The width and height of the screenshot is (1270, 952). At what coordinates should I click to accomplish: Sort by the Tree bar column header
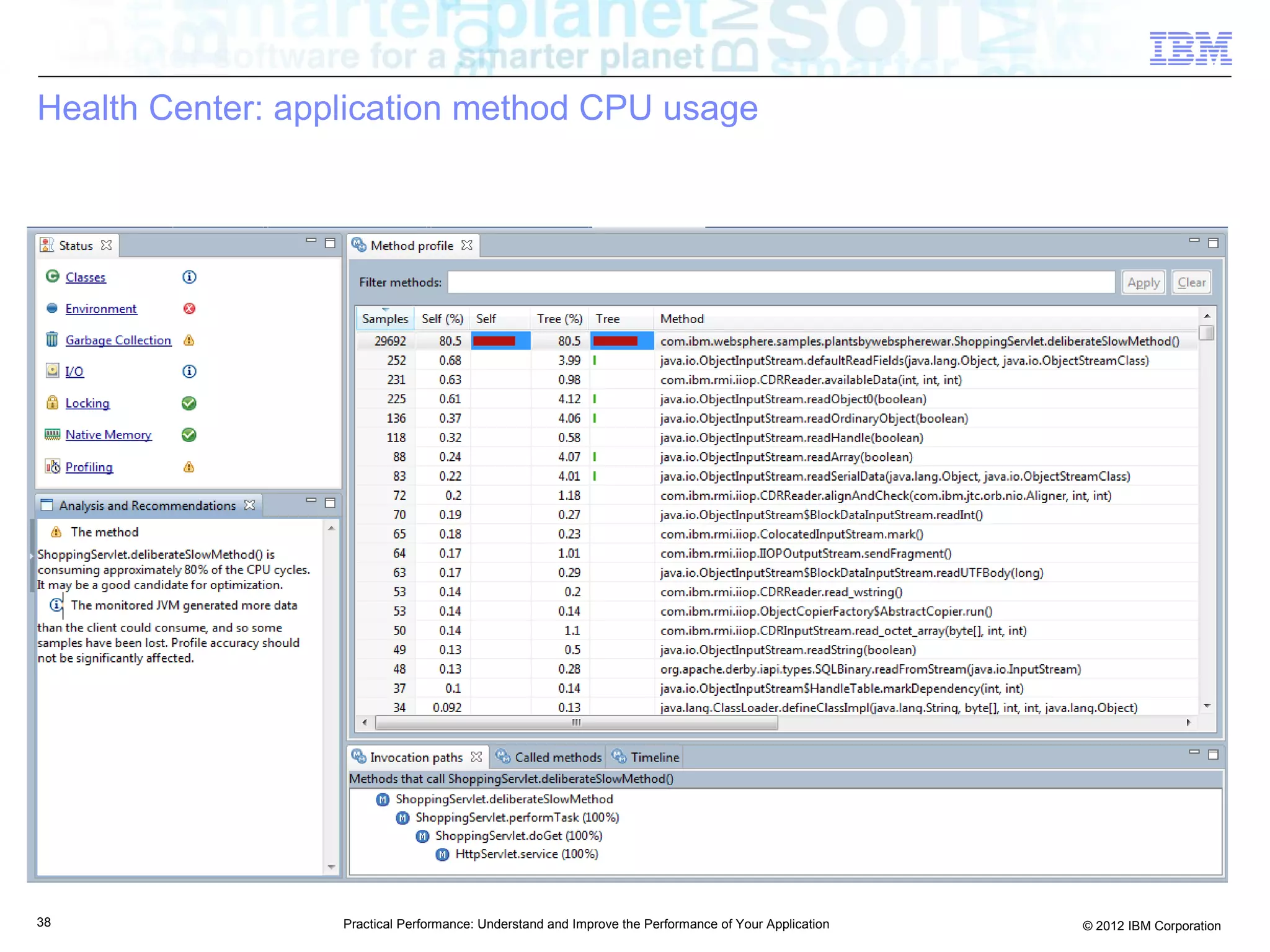[x=621, y=319]
